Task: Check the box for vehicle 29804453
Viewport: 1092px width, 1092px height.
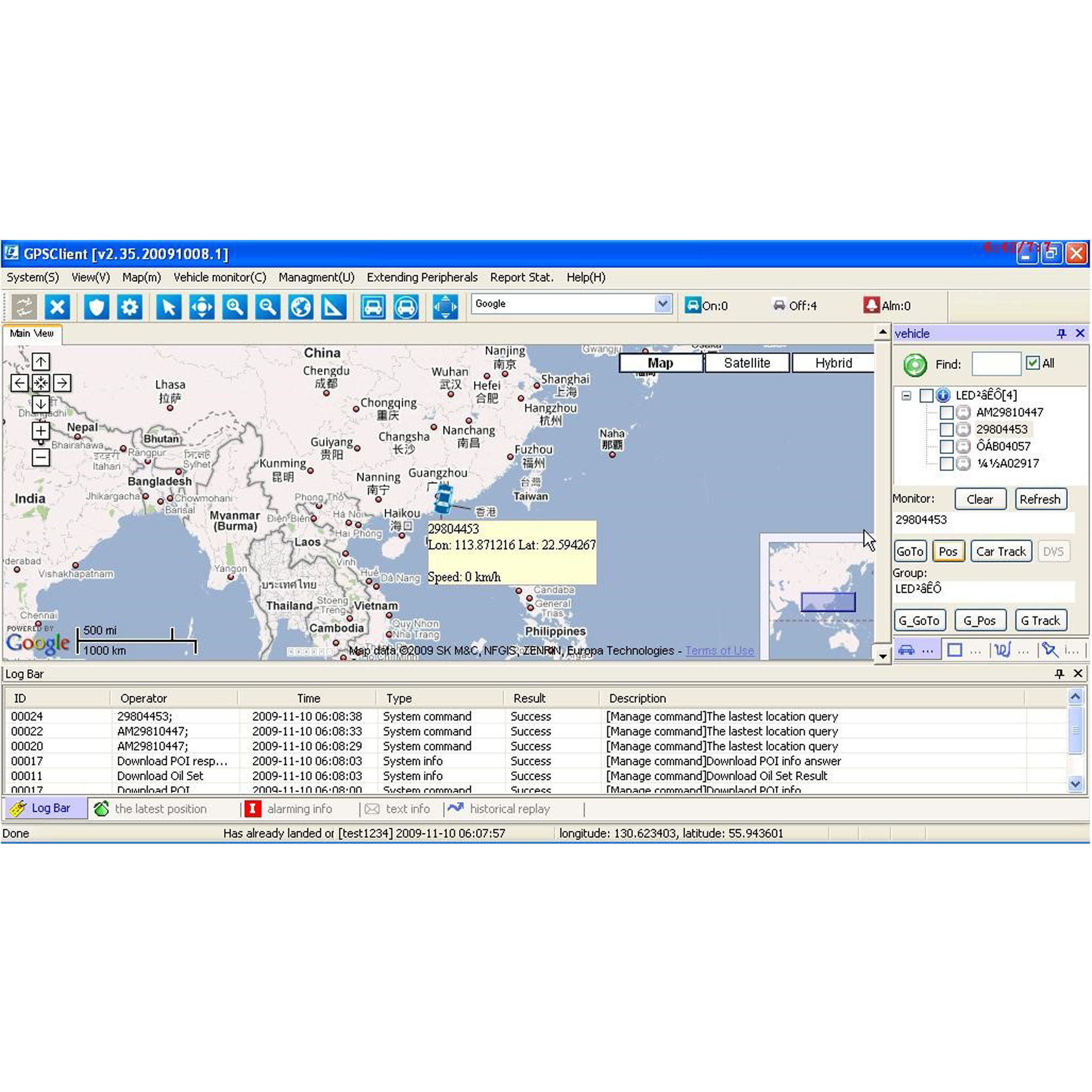Action: pyautogui.click(x=946, y=429)
